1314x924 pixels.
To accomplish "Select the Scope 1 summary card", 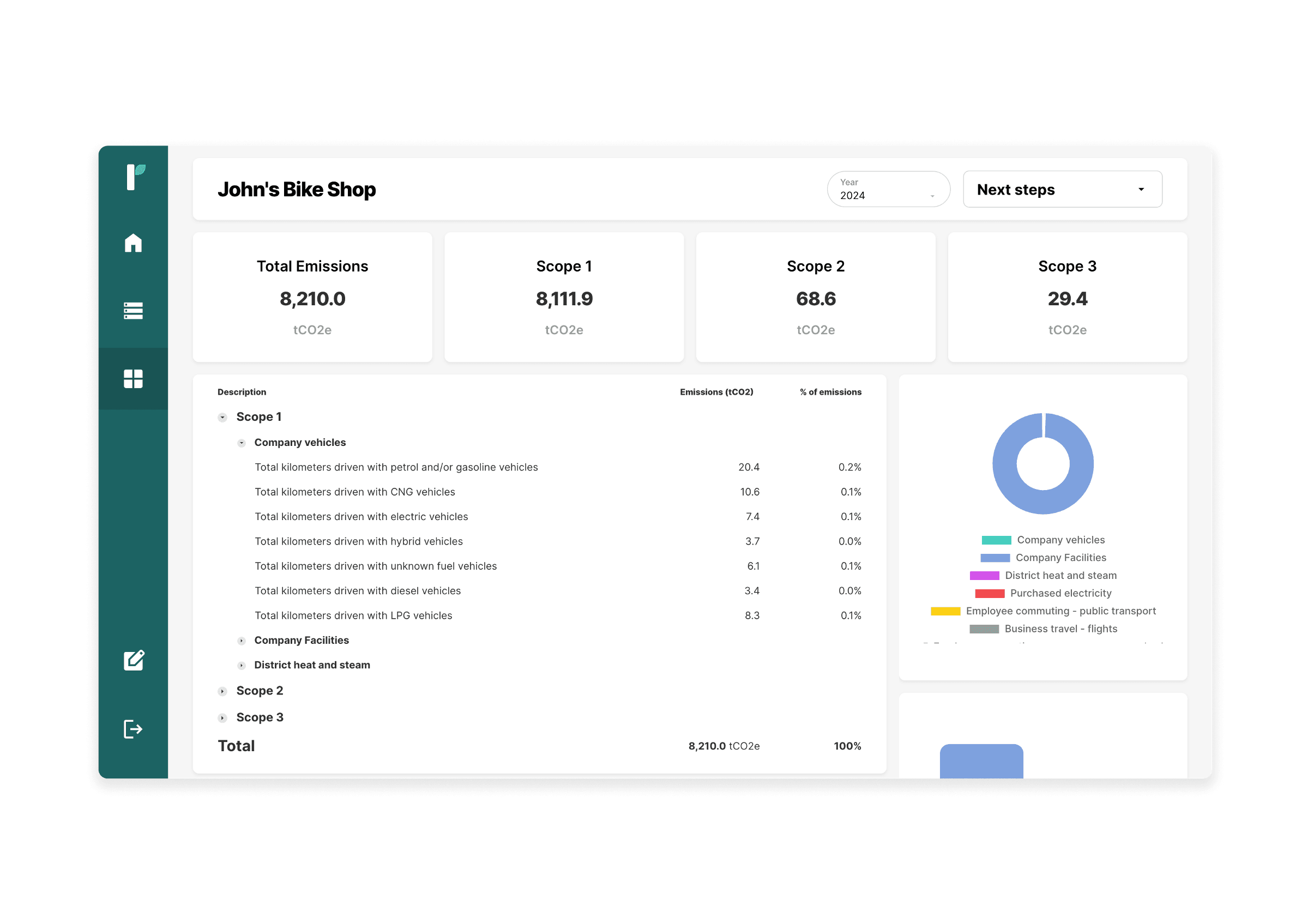I will coord(564,297).
